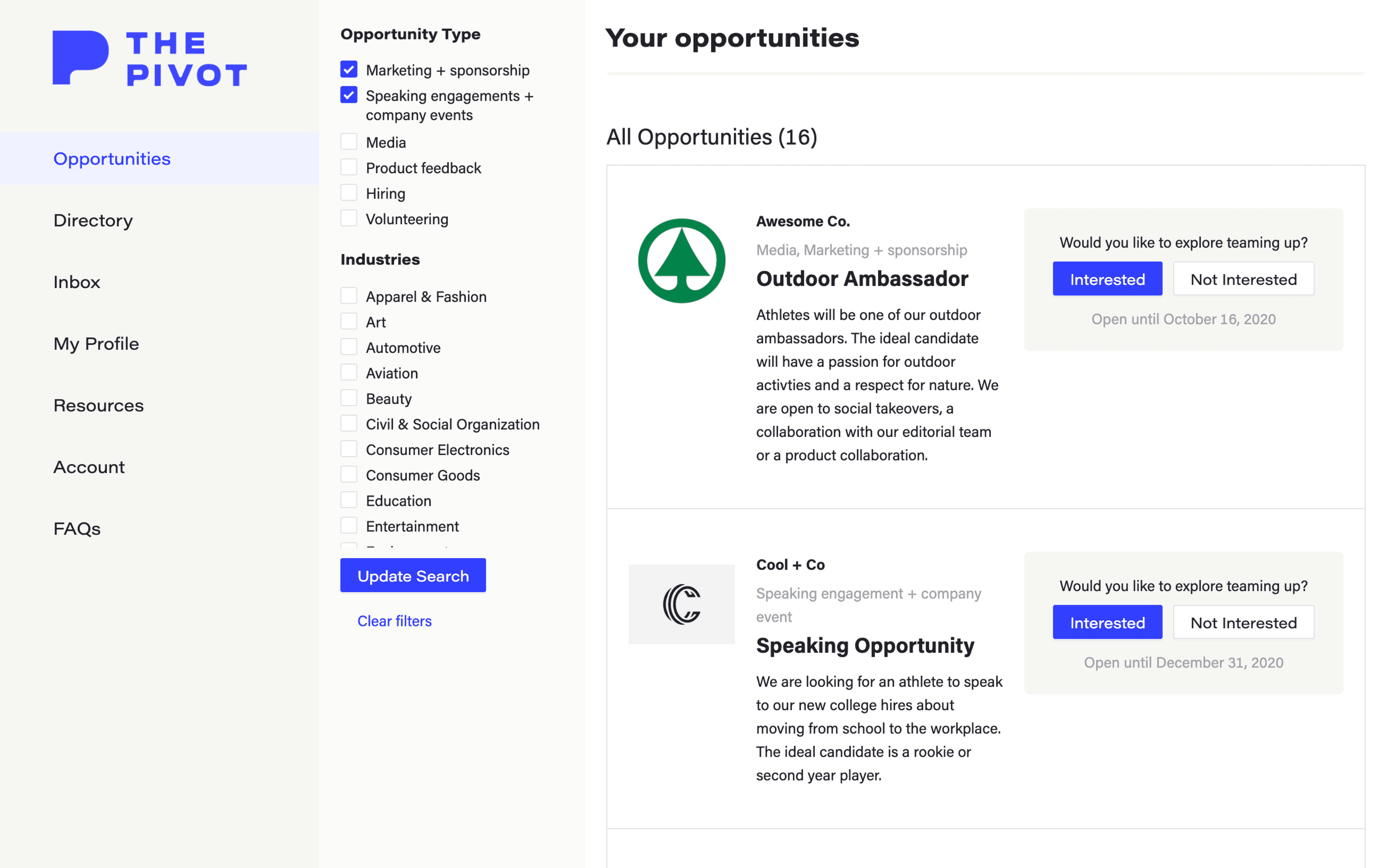Enable the Media opportunity type checkbox
Screen dimensions: 1387x868
coord(349,142)
